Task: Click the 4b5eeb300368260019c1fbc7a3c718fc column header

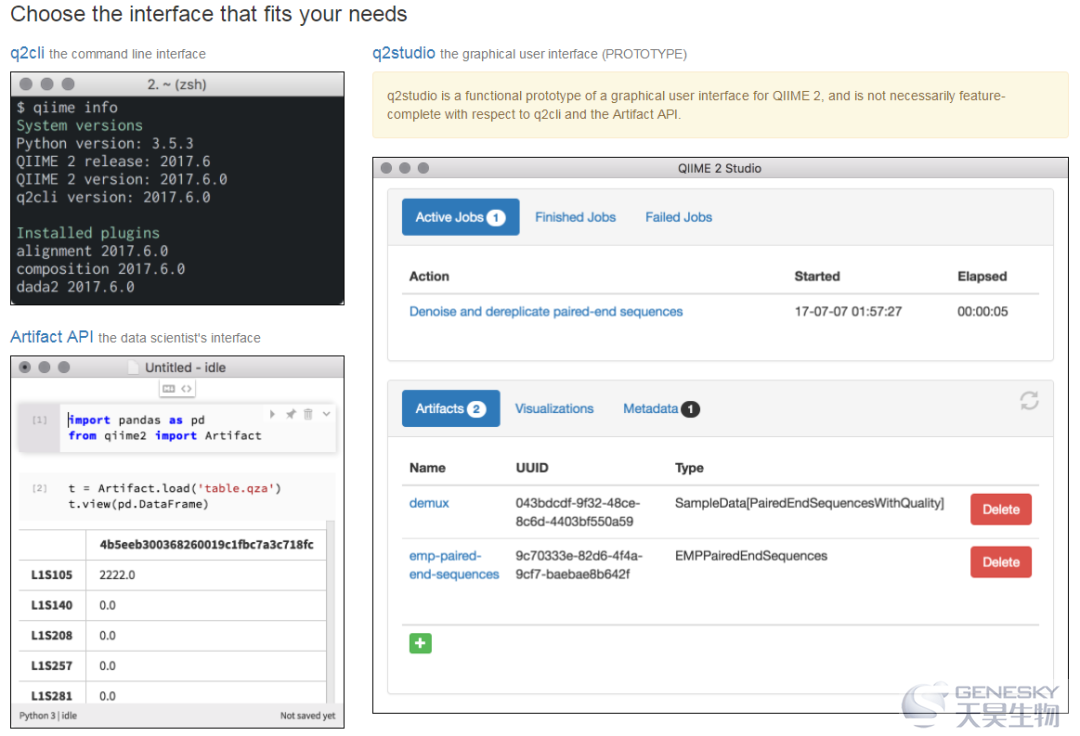Action: click(x=207, y=545)
